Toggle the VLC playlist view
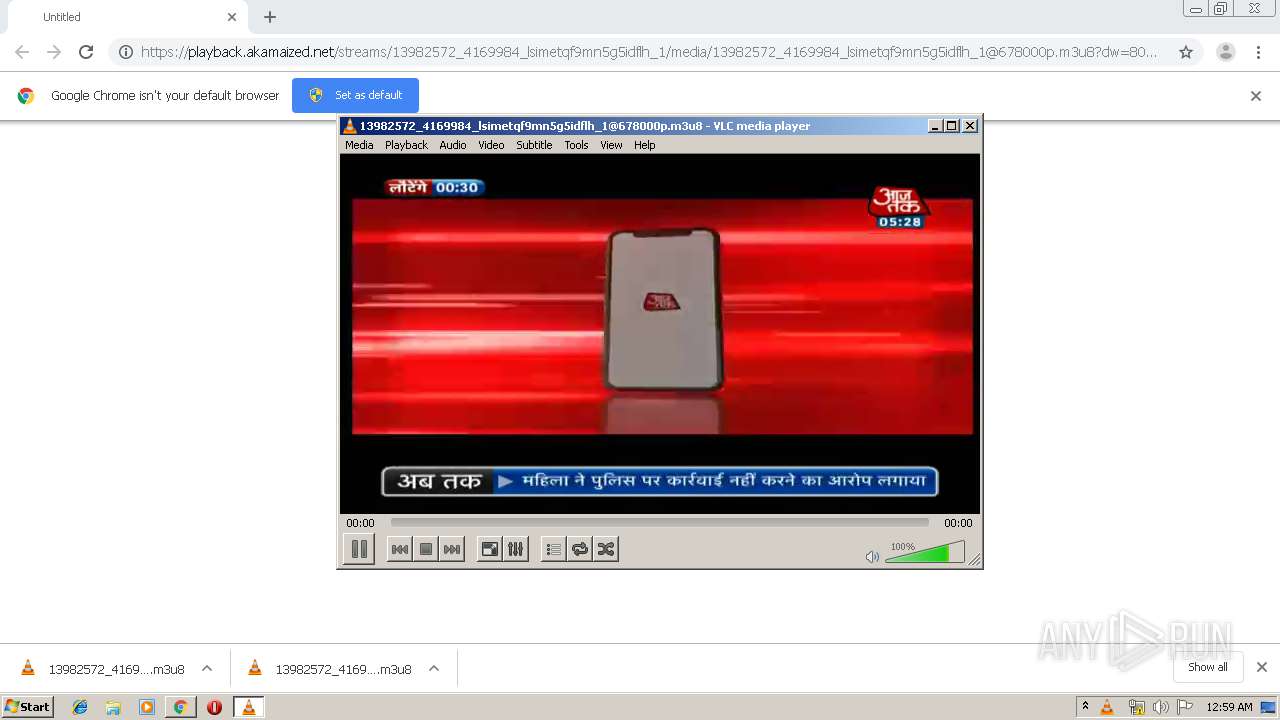The height and width of the screenshot is (720, 1280). (x=553, y=549)
